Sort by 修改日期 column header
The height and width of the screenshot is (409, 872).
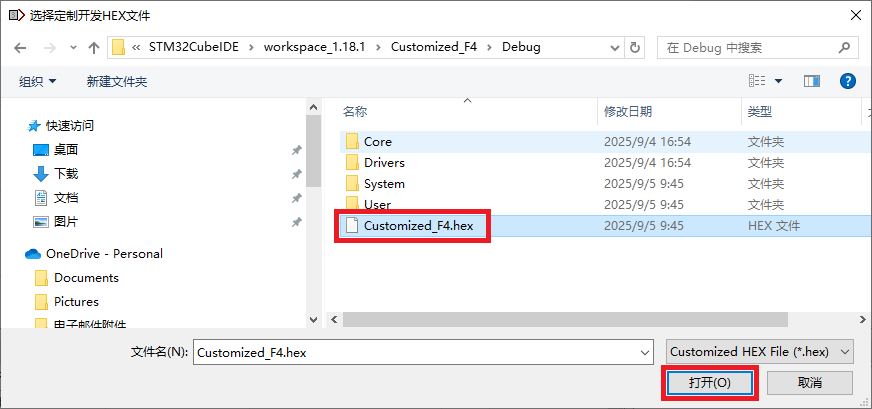628,111
